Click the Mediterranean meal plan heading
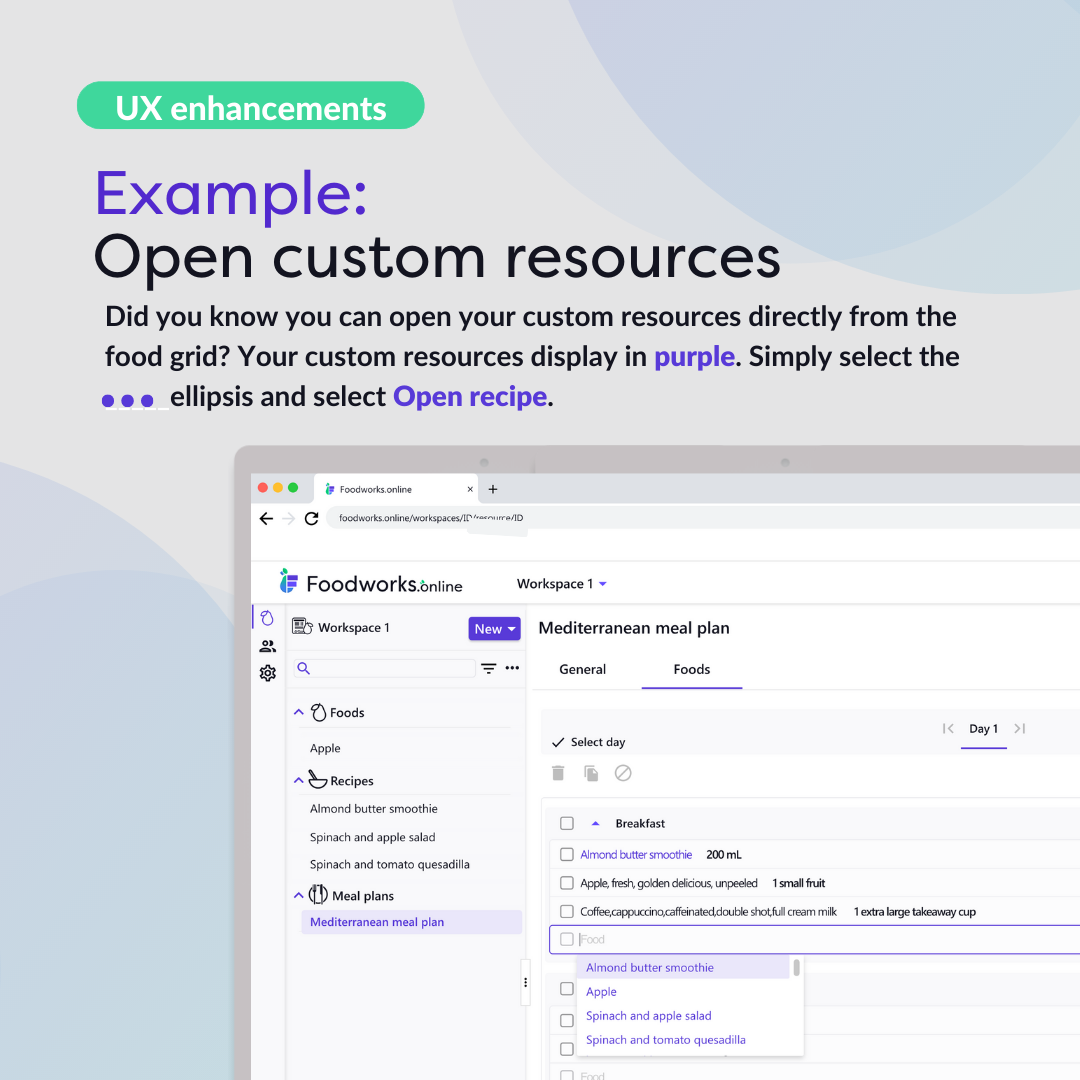 (x=634, y=628)
